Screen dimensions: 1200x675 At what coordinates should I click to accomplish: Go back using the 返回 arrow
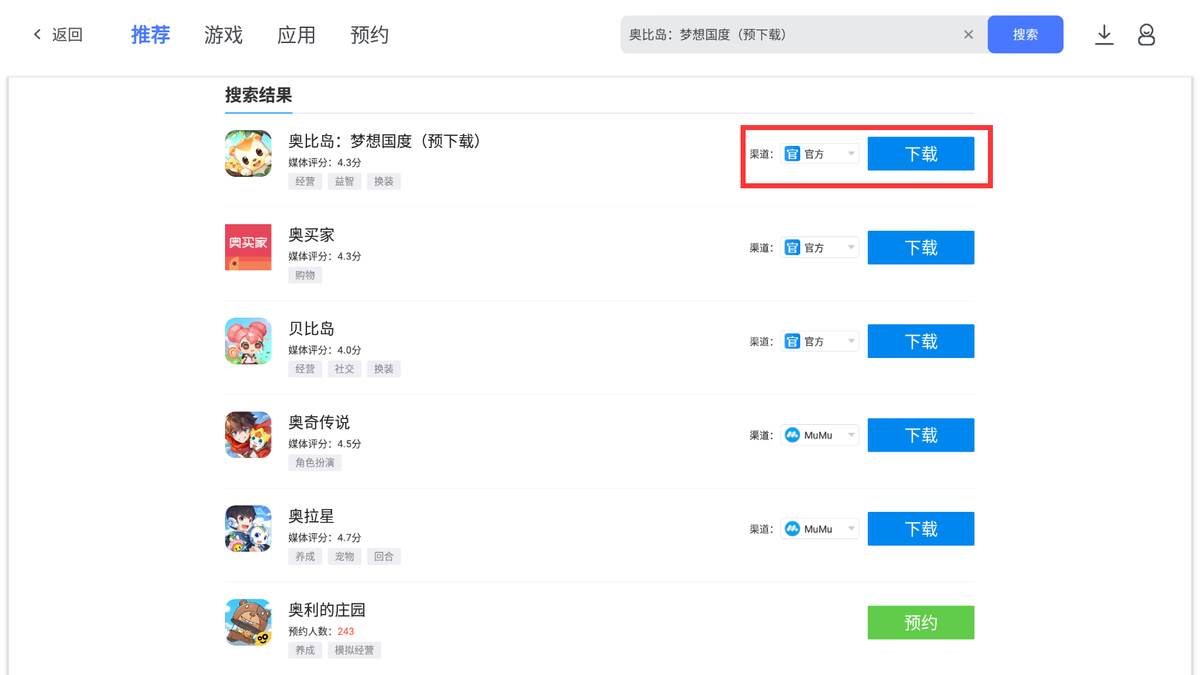58,35
